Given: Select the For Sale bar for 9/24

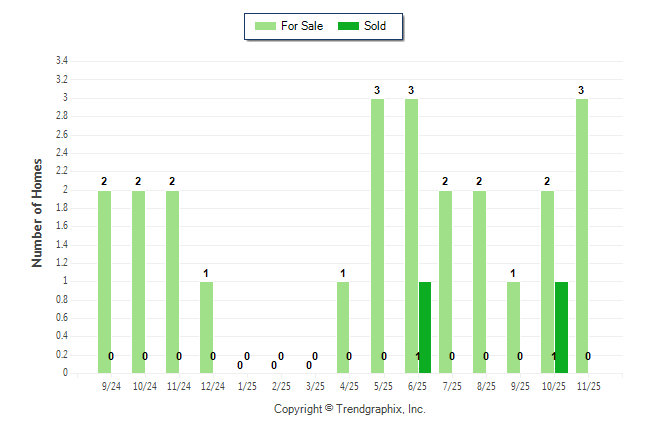Looking at the screenshot, I should 104,282.
